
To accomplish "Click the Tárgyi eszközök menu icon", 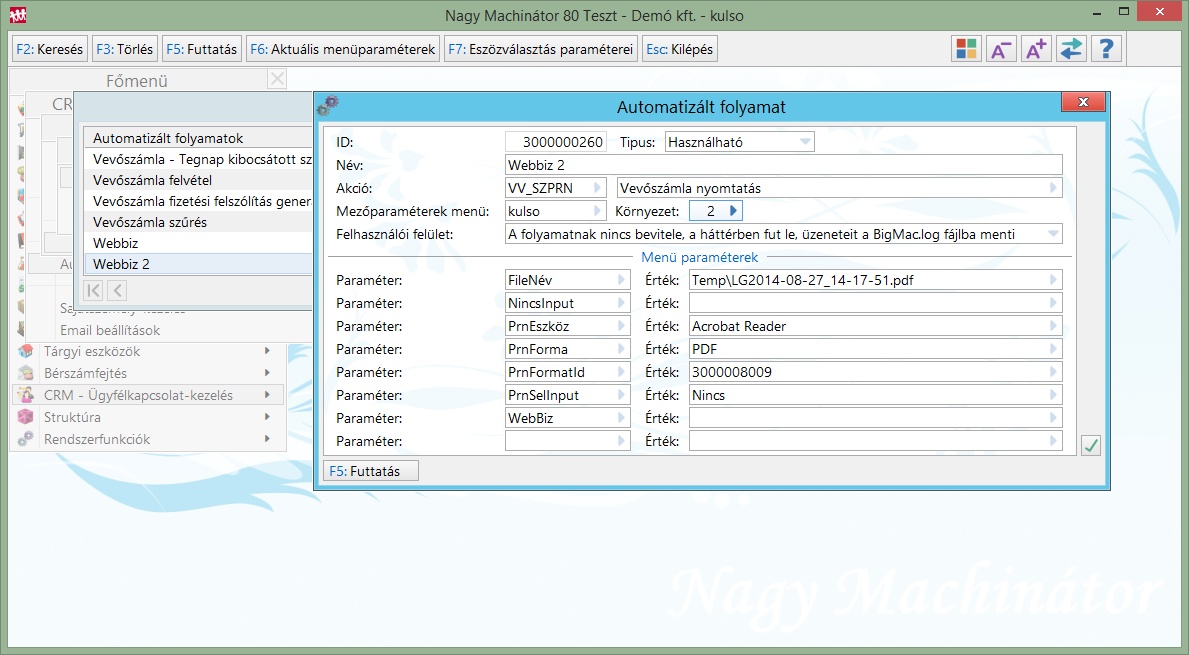I will pos(27,351).
